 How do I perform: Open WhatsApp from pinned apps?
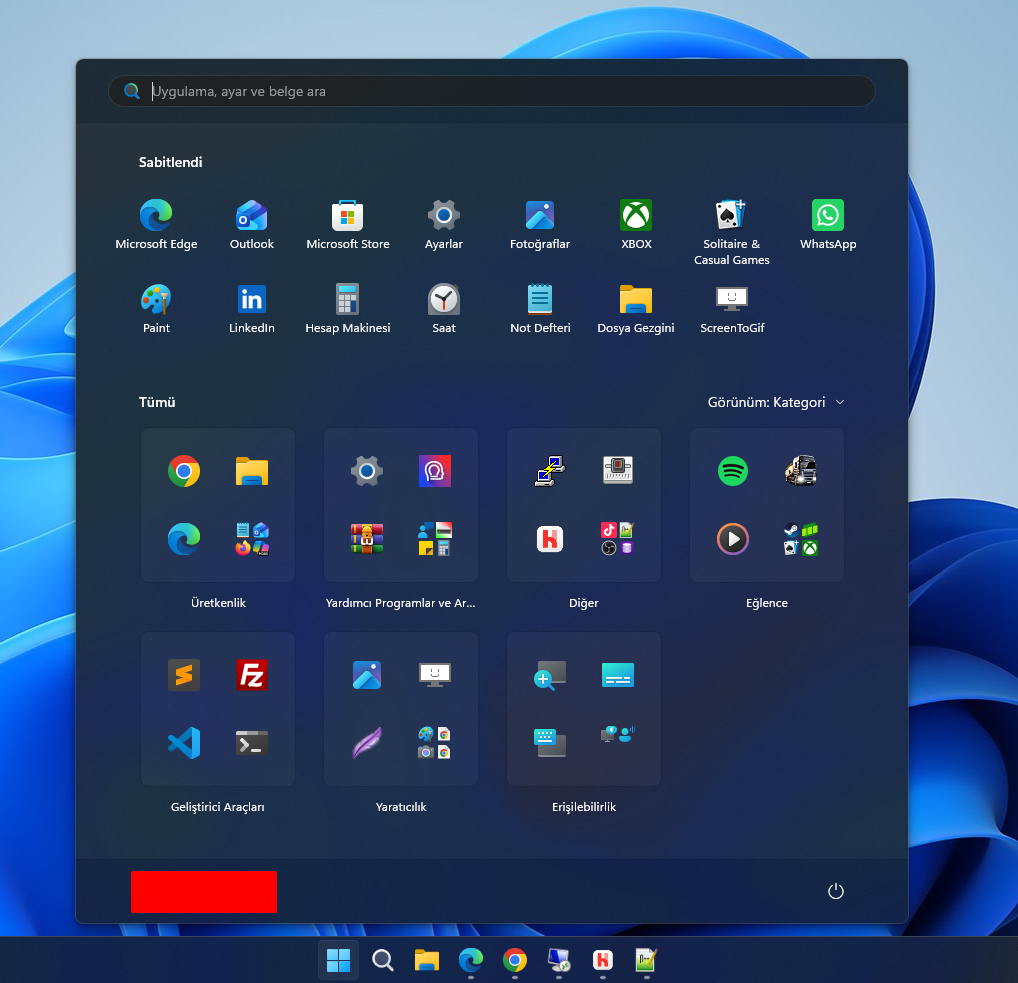828,225
